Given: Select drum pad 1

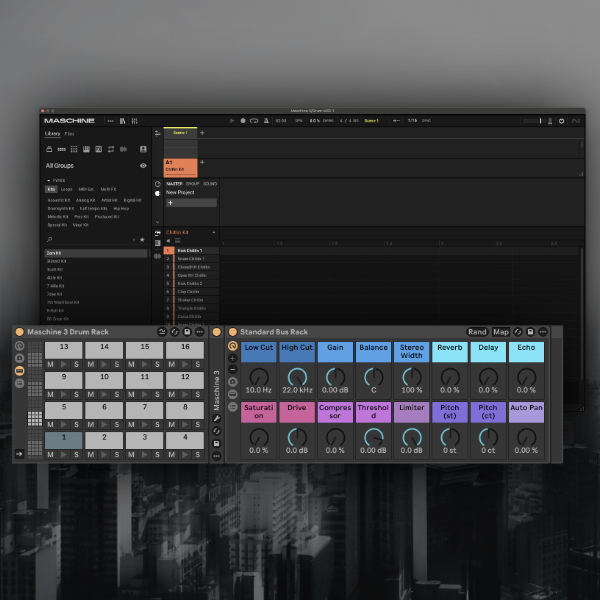Looking at the screenshot, I should [64, 440].
